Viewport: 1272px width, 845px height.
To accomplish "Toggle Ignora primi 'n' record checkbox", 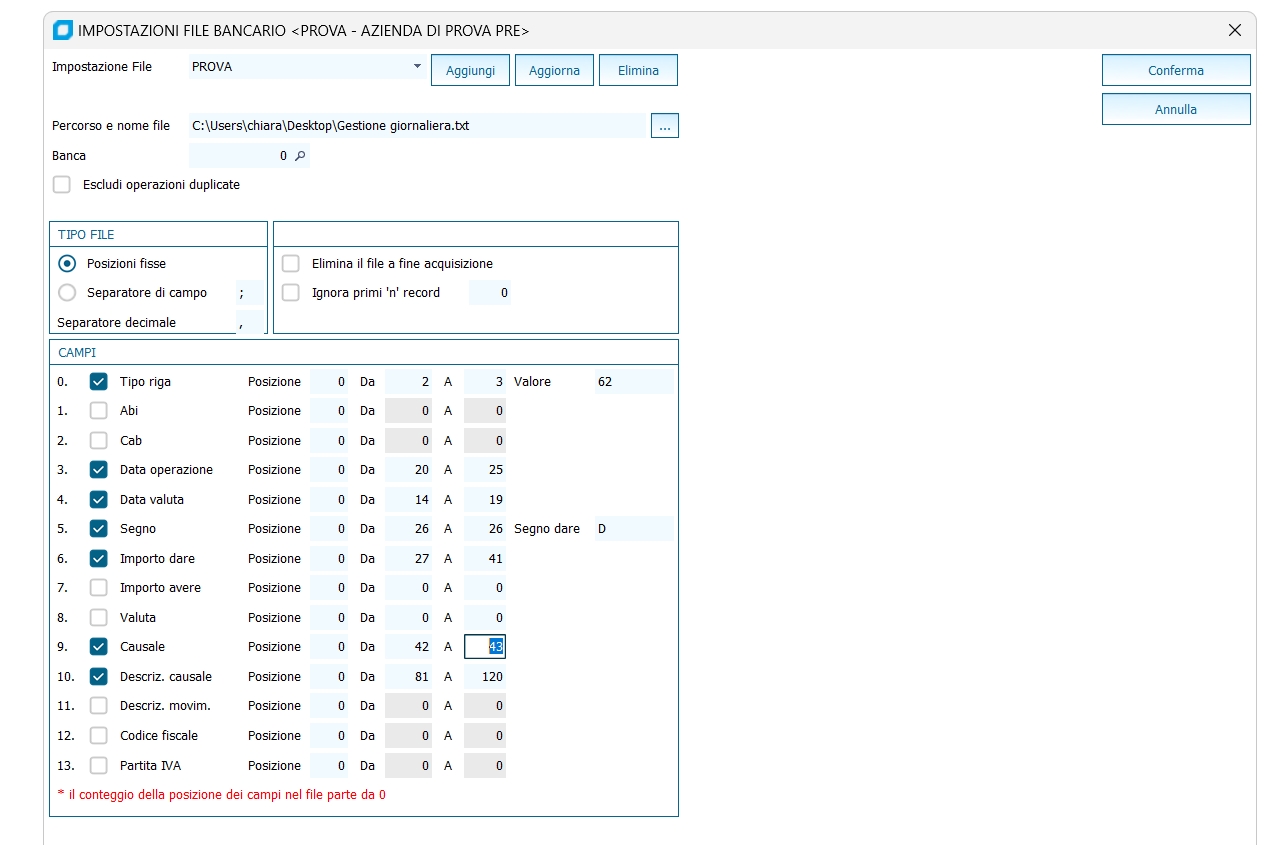I will [291, 293].
